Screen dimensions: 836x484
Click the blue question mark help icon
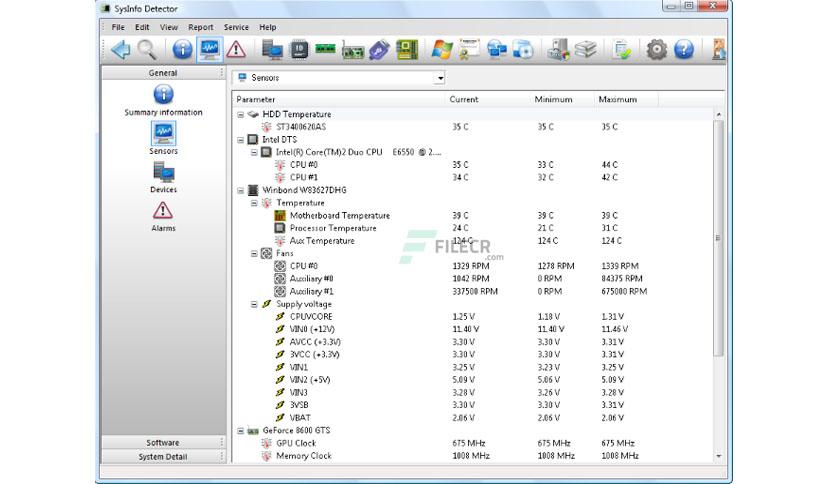pos(684,50)
